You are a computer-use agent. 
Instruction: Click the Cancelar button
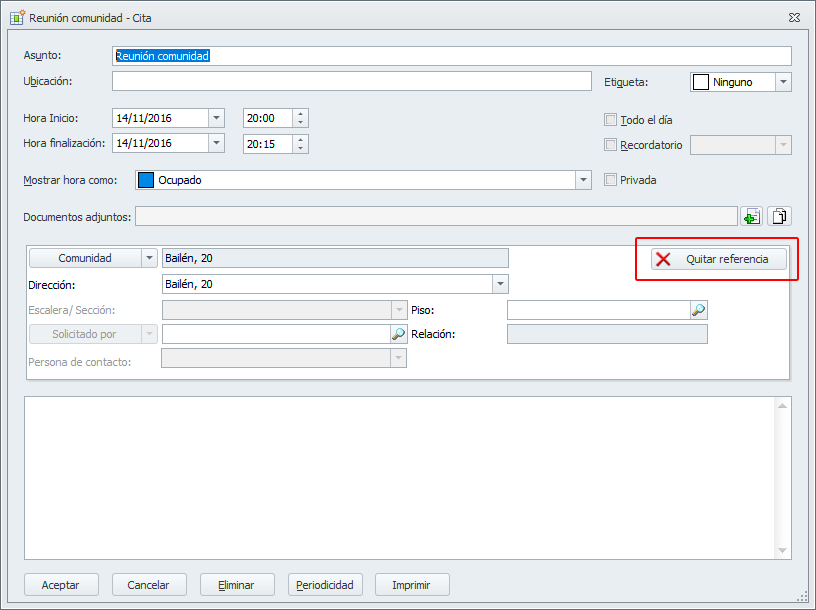tap(149, 585)
